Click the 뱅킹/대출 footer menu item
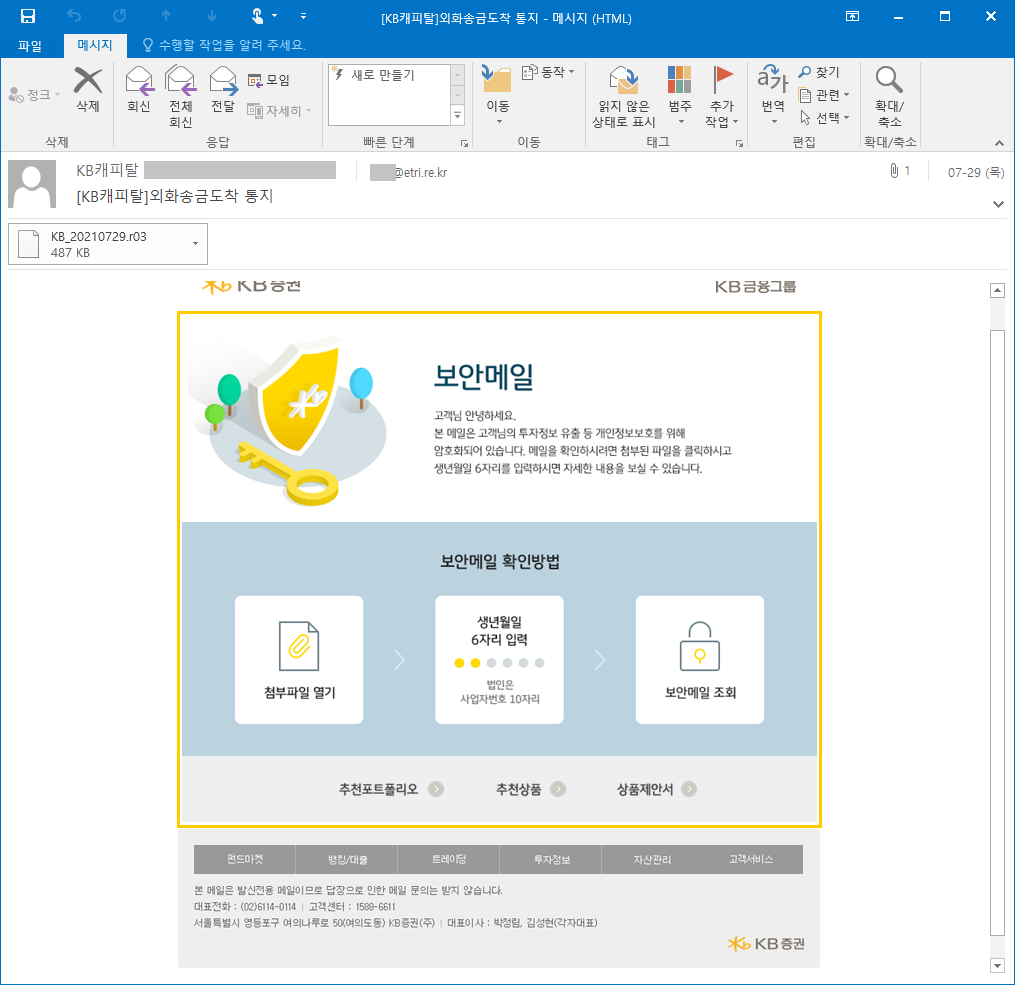1015x985 pixels. [x=347, y=859]
